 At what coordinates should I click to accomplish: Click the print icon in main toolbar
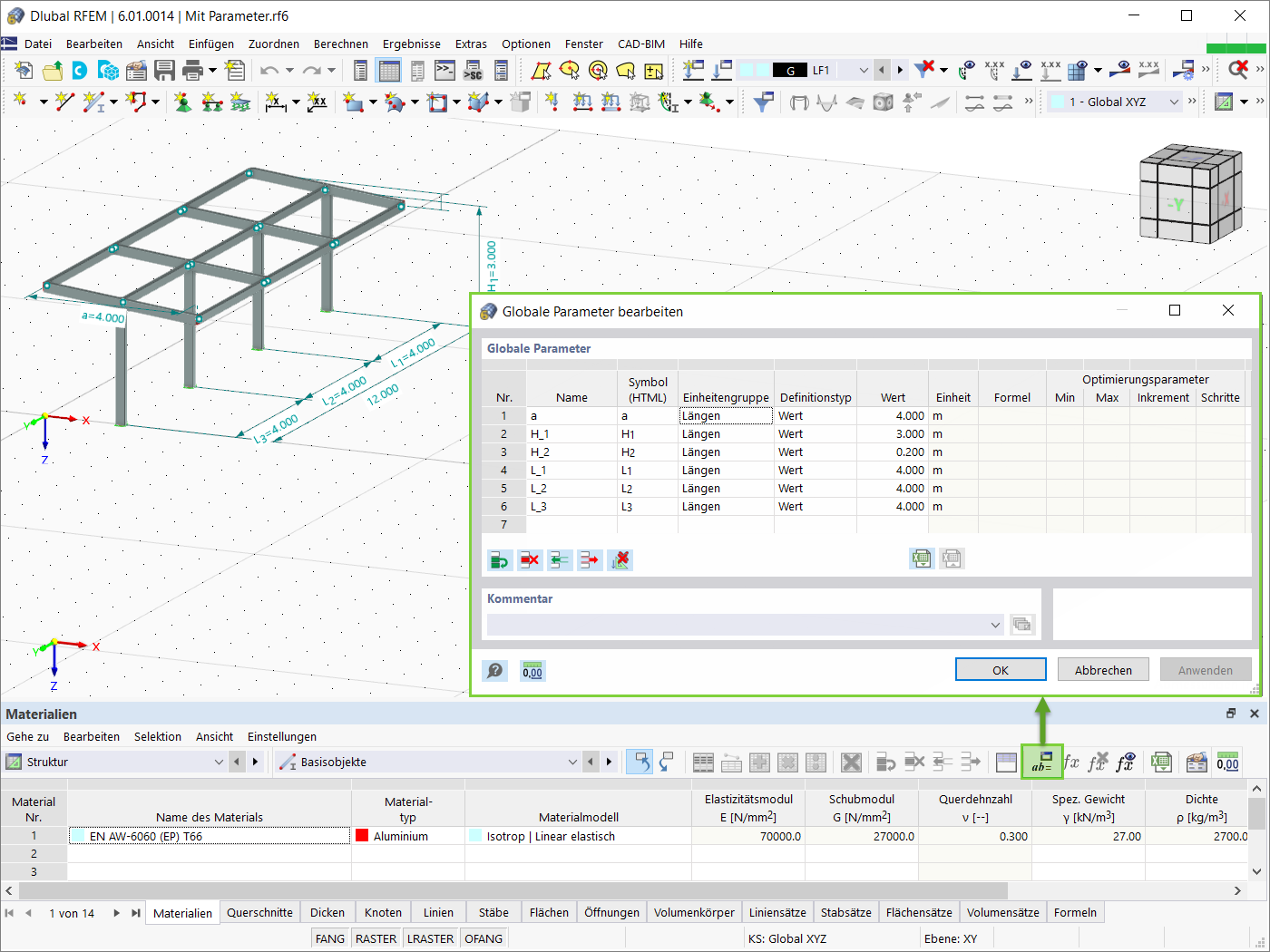pyautogui.click(x=192, y=70)
